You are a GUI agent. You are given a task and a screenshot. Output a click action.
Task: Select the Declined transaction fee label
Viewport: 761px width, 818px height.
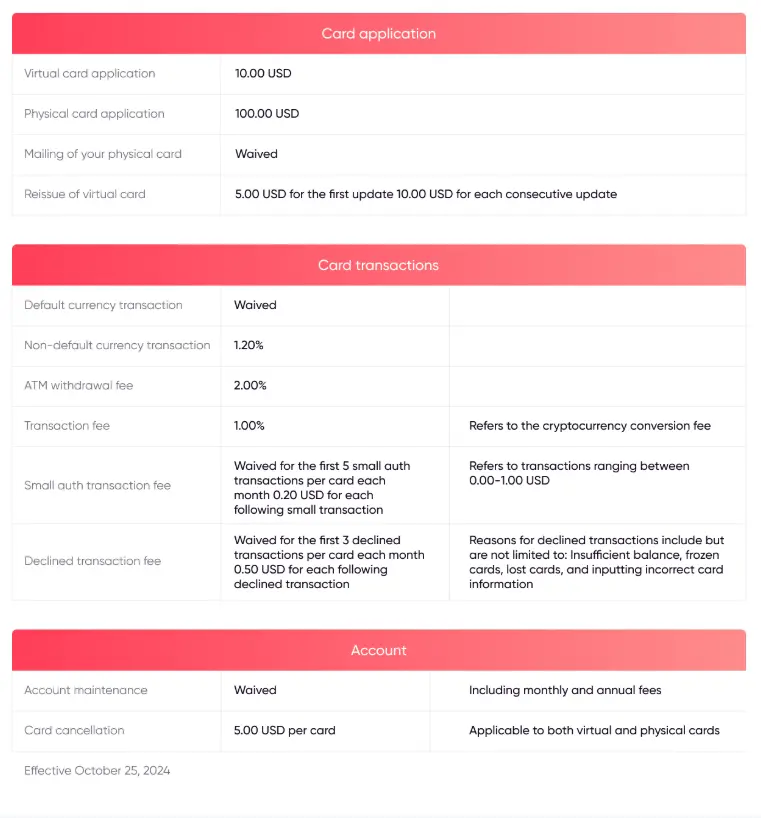coord(91,561)
